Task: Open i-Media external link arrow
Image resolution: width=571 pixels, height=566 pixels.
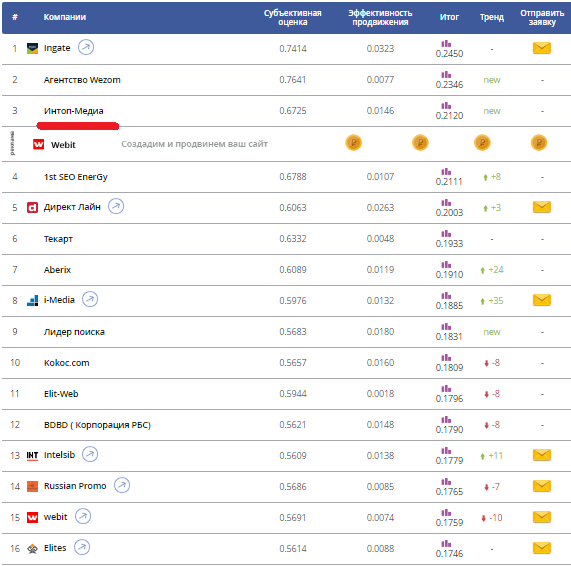Action: pos(90,299)
